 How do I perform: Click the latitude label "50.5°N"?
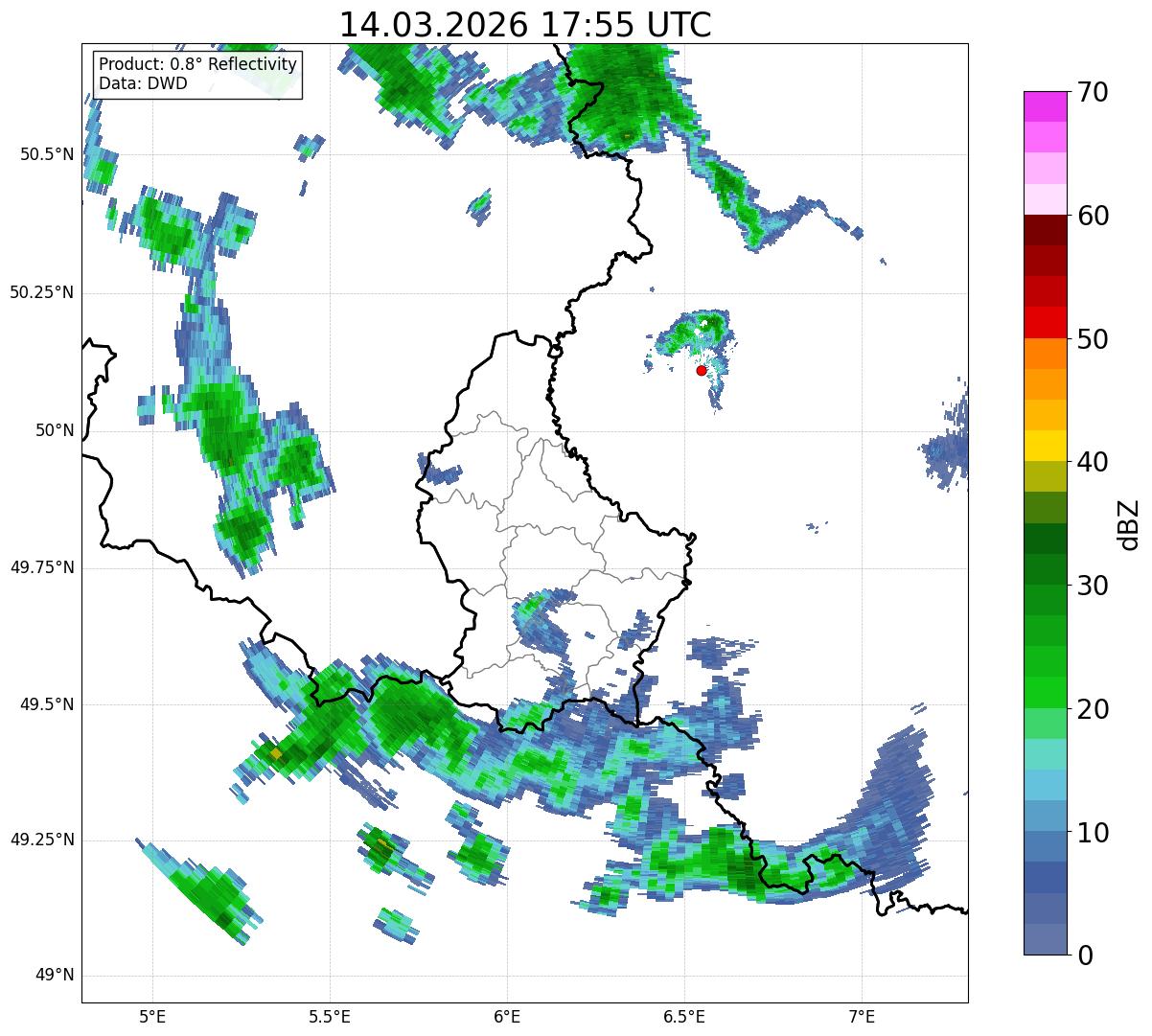point(47,154)
